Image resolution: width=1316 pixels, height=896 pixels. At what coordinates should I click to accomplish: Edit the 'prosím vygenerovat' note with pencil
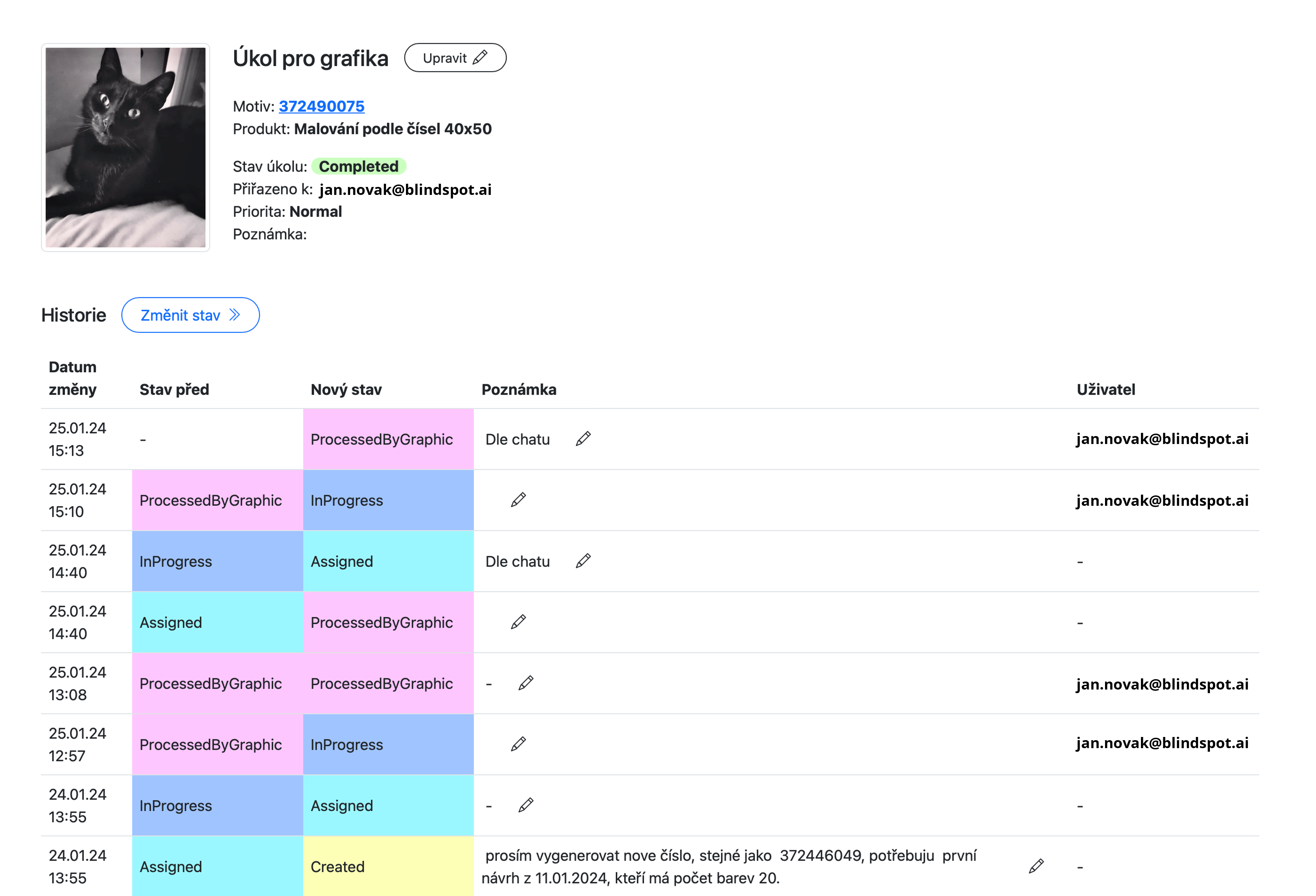point(1036,867)
